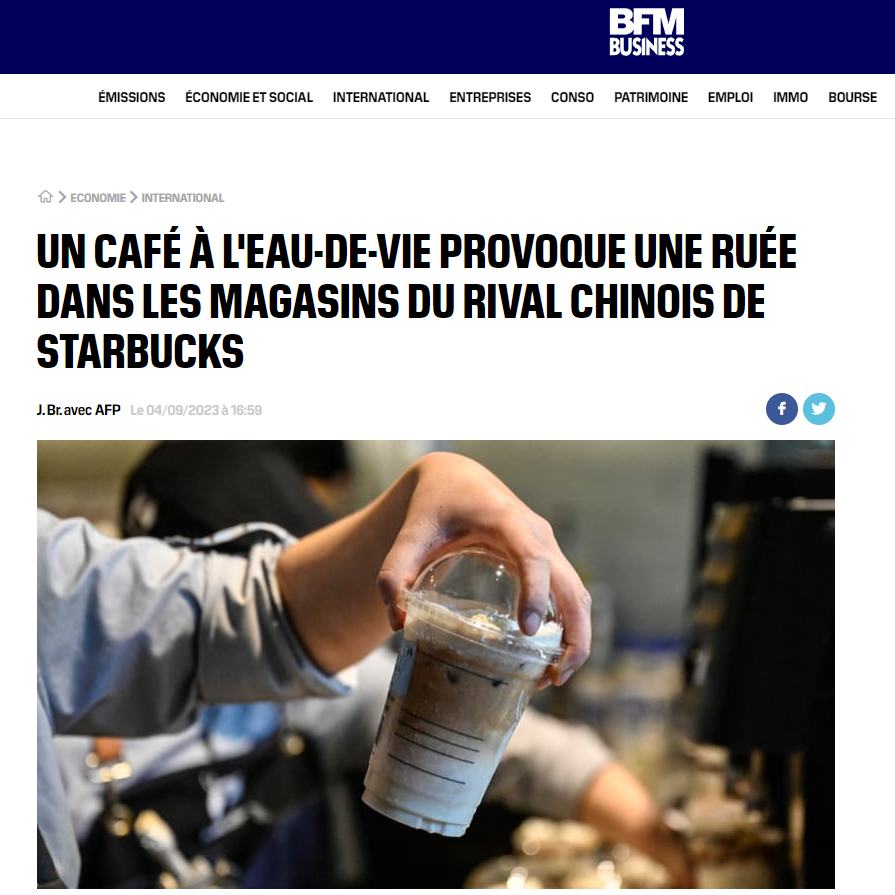Open the iced coffee article photo
The height and width of the screenshot is (895, 895).
(x=436, y=664)
